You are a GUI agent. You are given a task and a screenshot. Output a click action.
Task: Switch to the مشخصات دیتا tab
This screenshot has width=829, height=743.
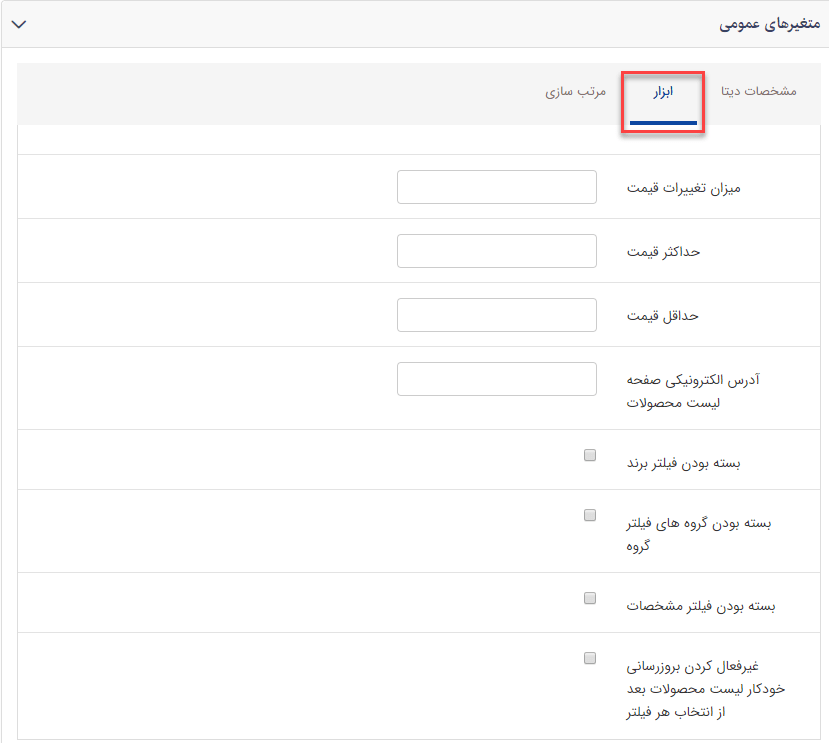(761, 91)
